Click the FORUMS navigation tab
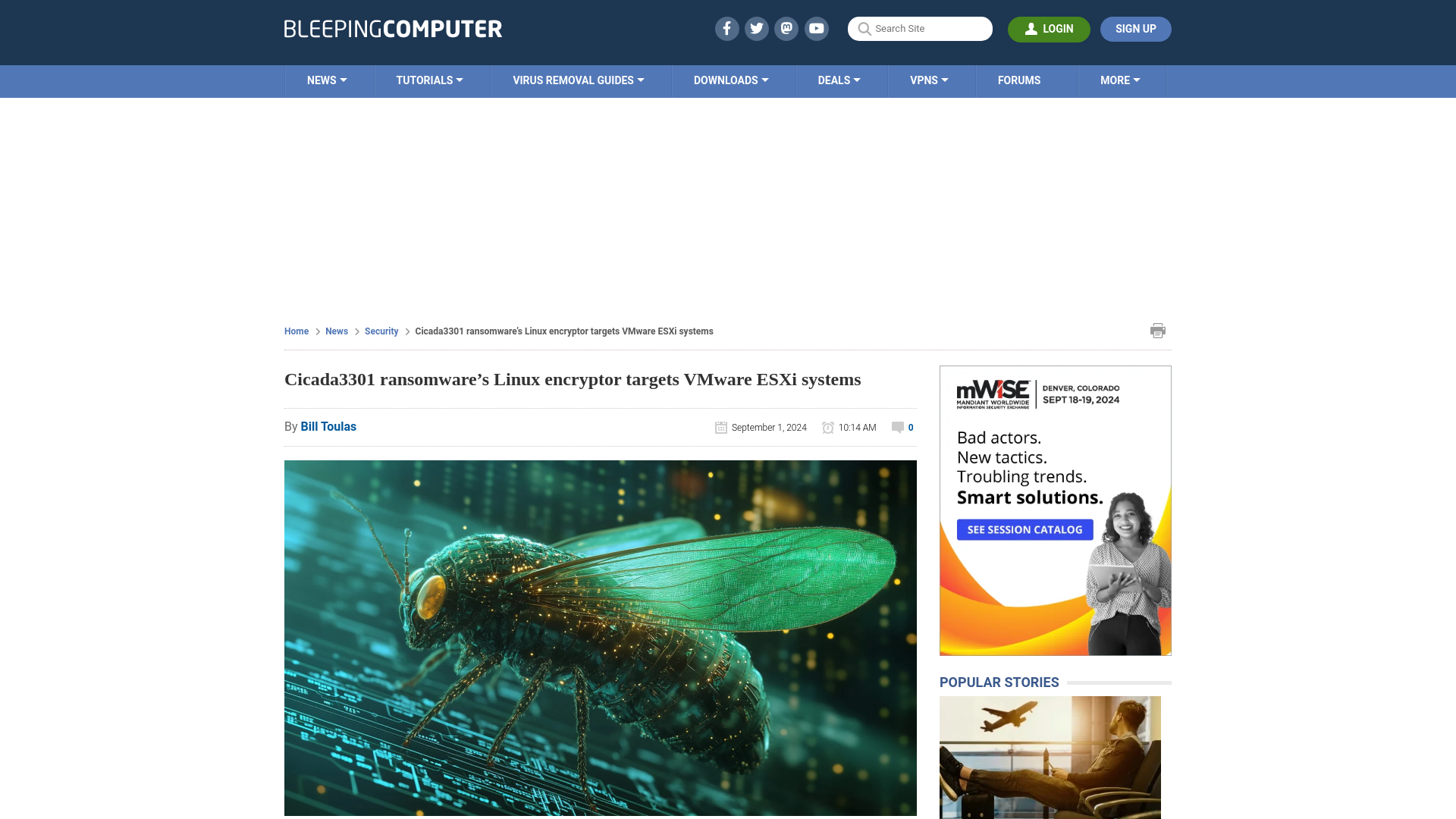1456x819 pixels. (x=1019, y=80)
